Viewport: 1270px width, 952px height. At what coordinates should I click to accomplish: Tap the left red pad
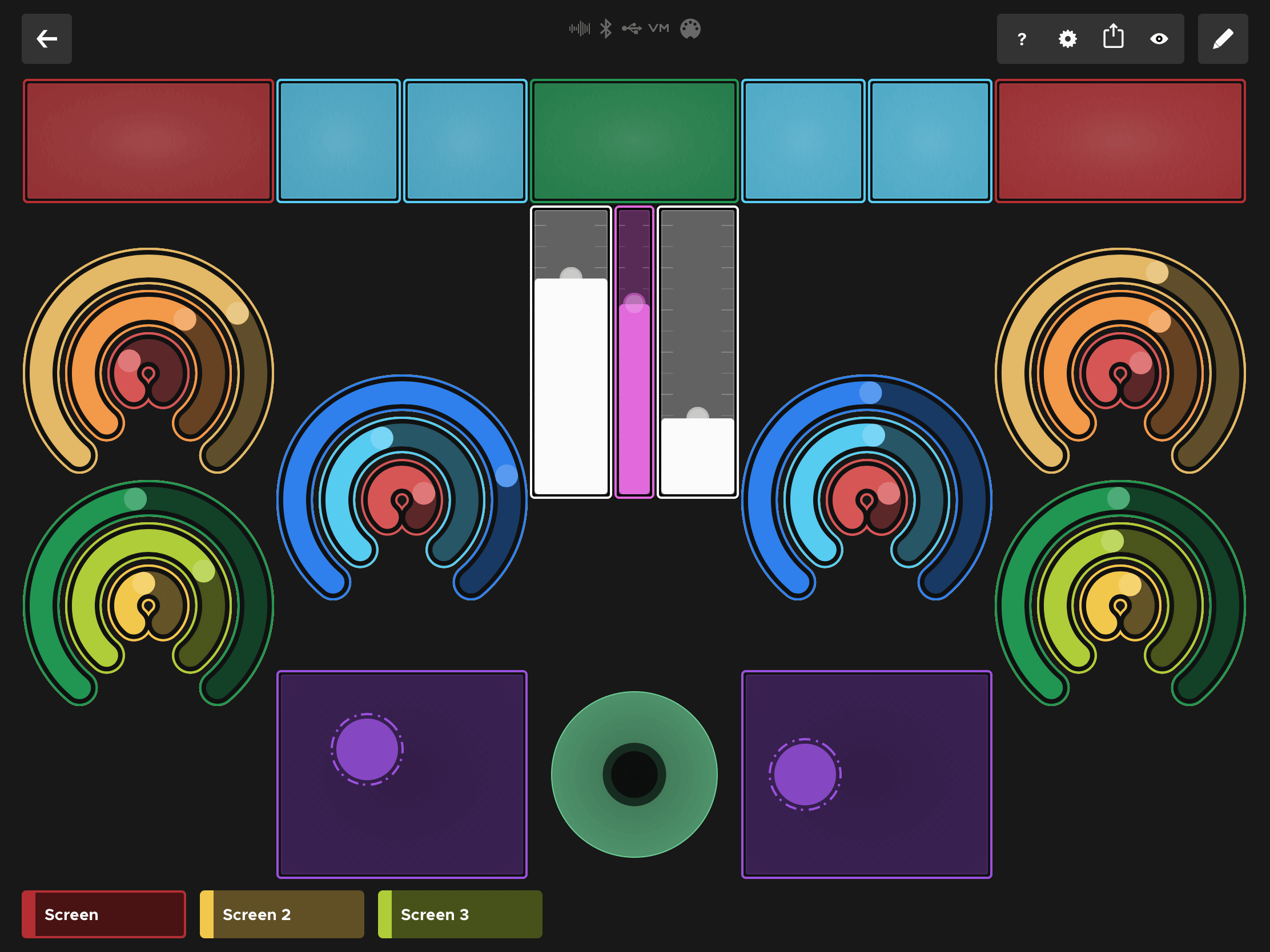(x=148, y=140)
